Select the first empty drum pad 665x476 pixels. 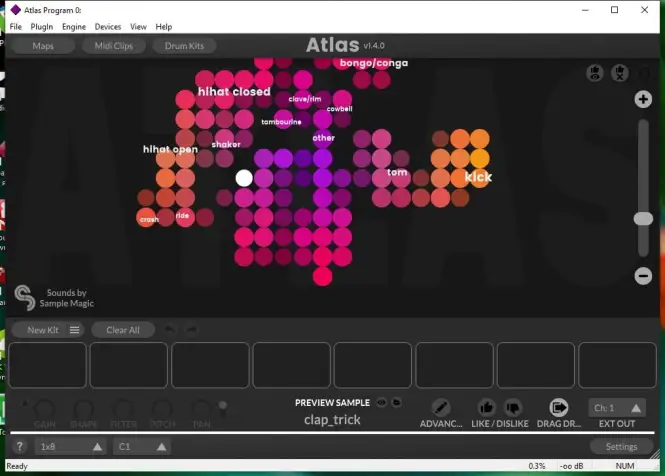tap(48, 365)
